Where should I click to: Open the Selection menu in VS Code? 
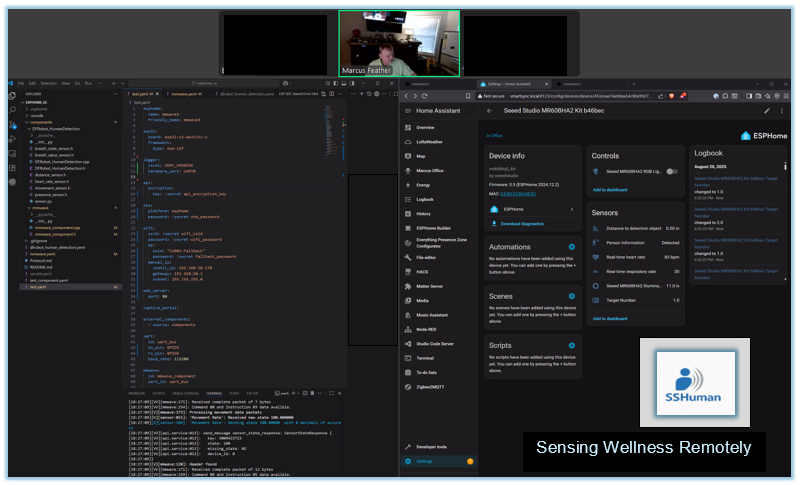pos(49,83)
